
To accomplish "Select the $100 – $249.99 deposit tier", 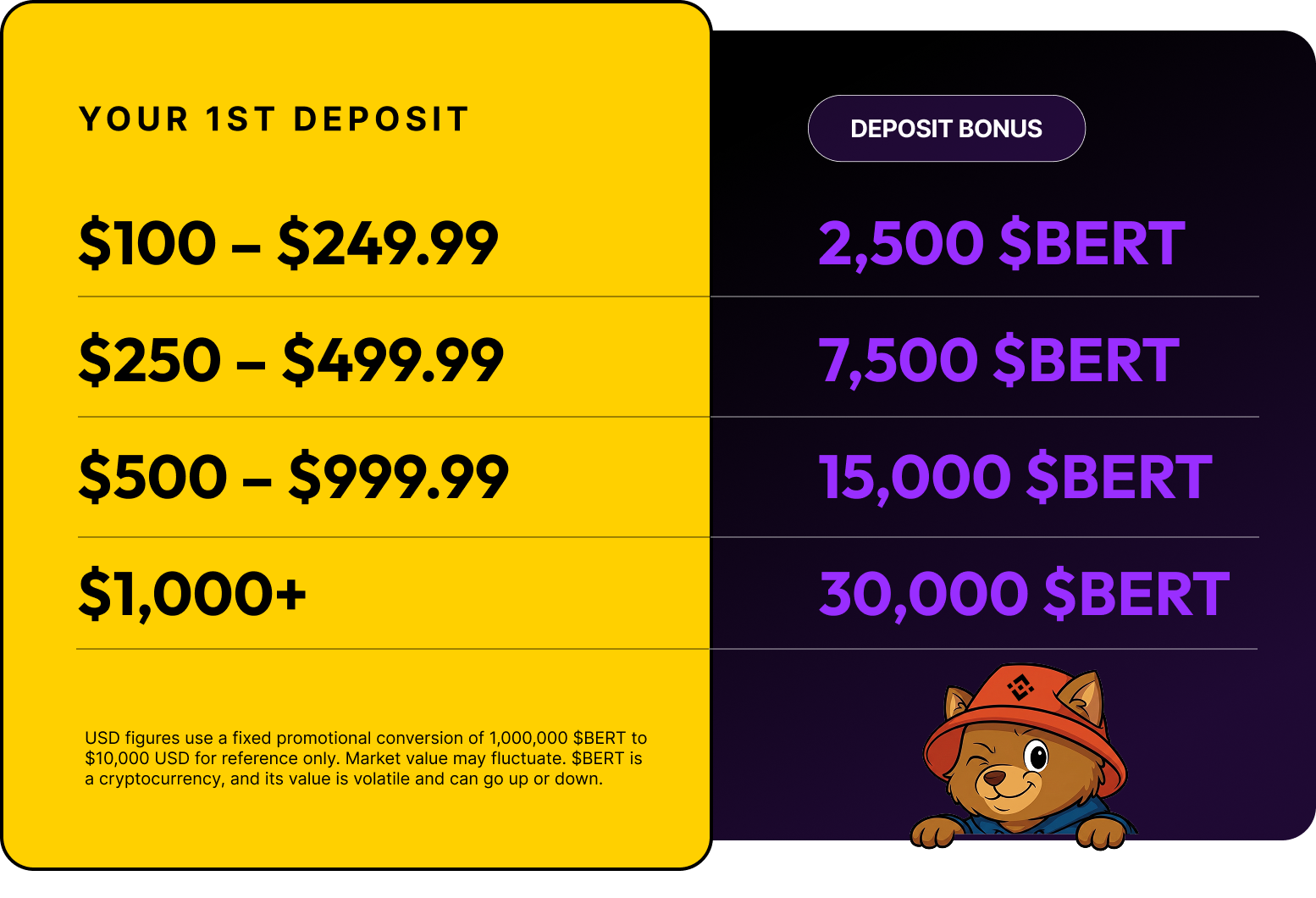I will (x=289, y=243).
